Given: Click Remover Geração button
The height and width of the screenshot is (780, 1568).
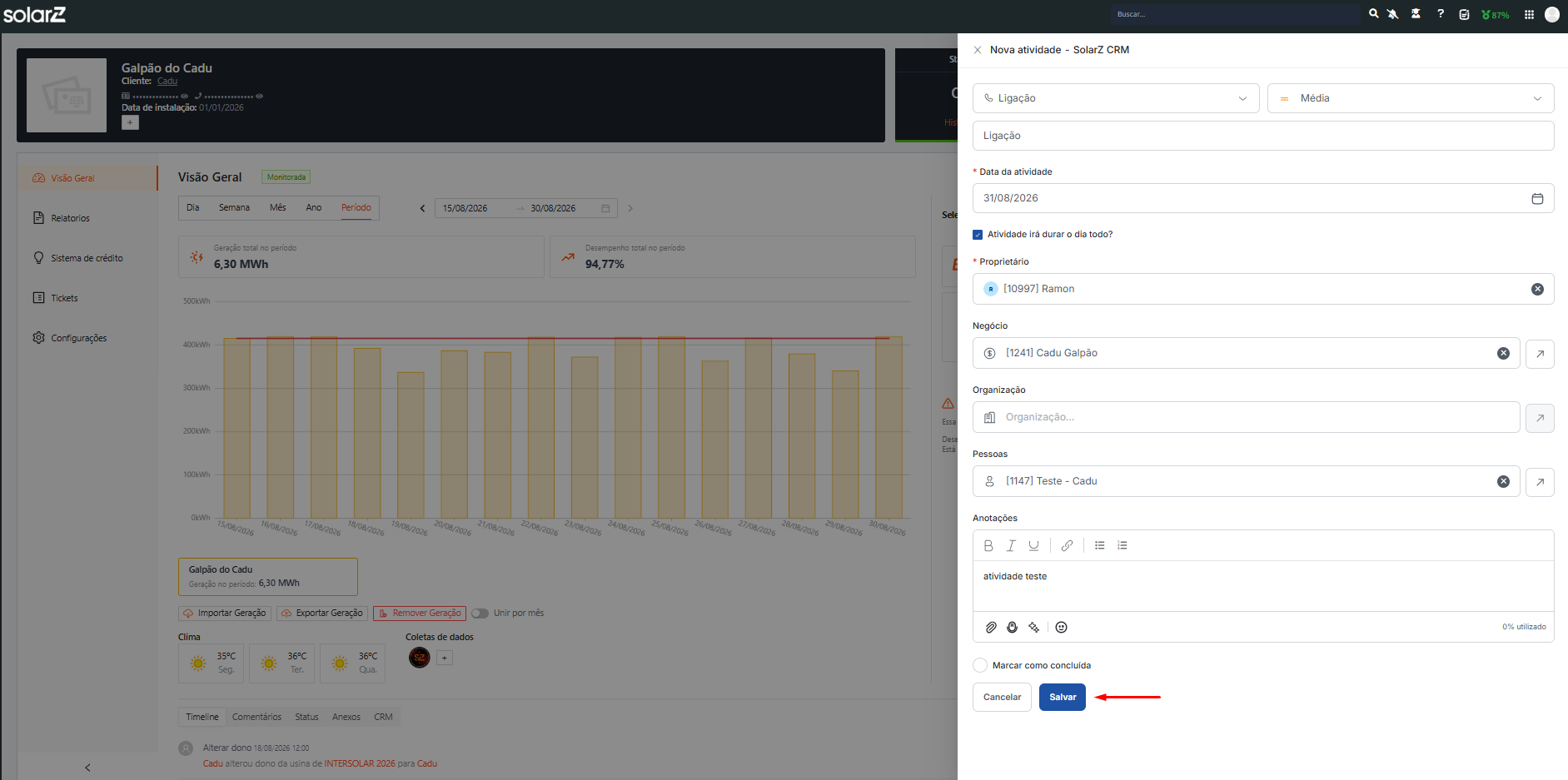Looking at the screenshot, I should point(420,614).
